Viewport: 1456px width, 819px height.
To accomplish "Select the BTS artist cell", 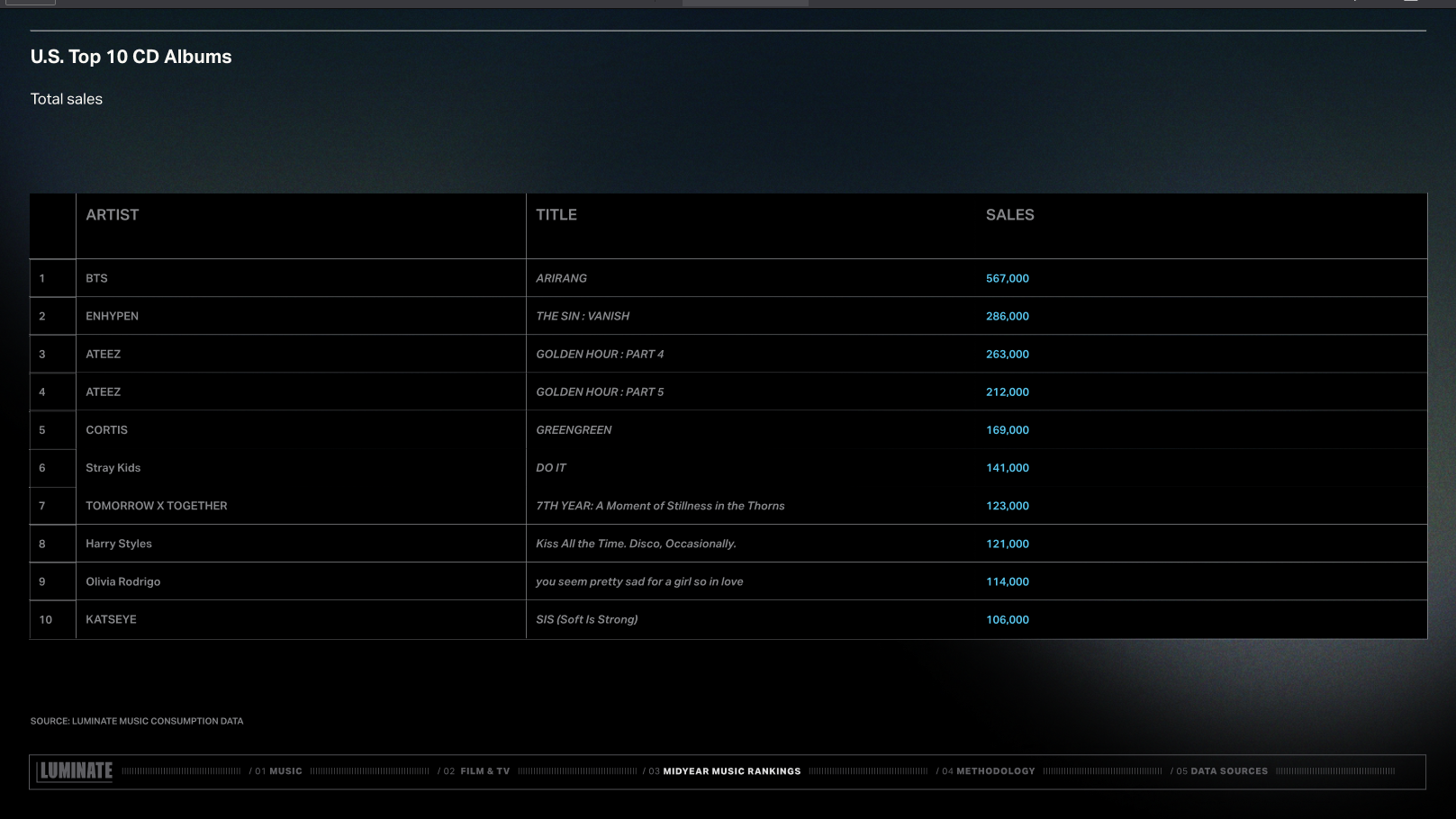I will (96, 278).
